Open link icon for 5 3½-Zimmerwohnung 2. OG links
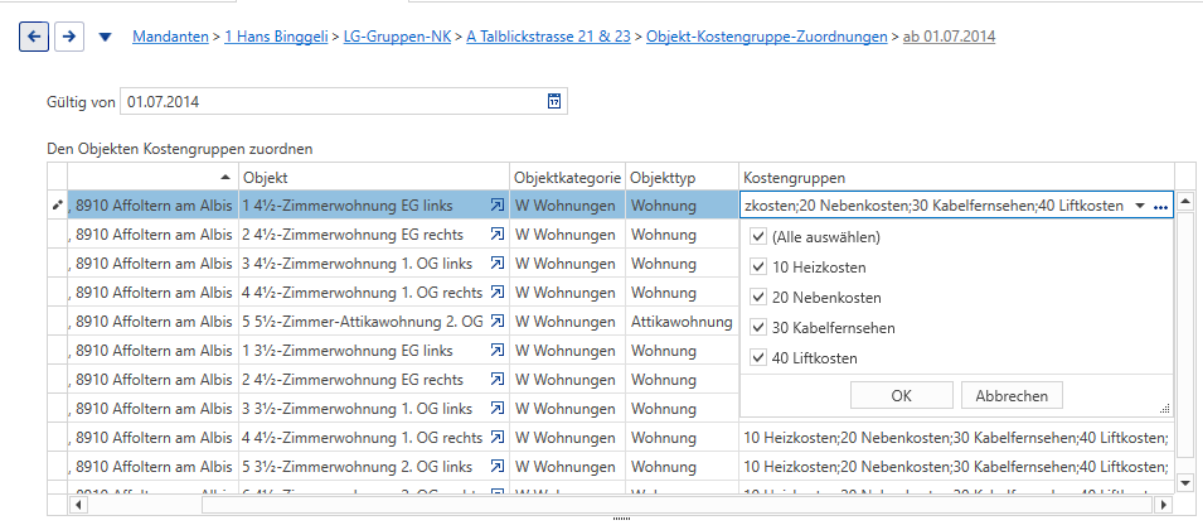Viewport: 1203px width, 530px height. pos(497,467)
